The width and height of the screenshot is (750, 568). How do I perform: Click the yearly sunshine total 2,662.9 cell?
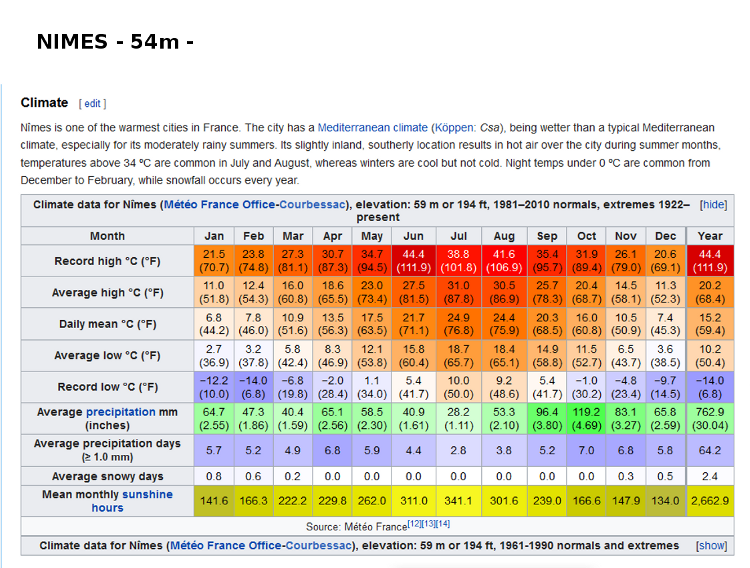[711, 501]
